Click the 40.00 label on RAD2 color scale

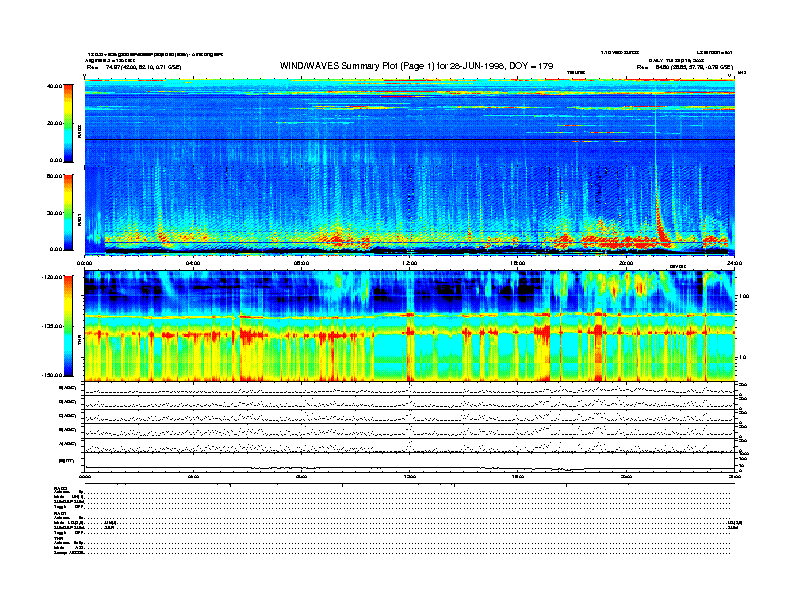pyautogui.click(x=54, y=86)
